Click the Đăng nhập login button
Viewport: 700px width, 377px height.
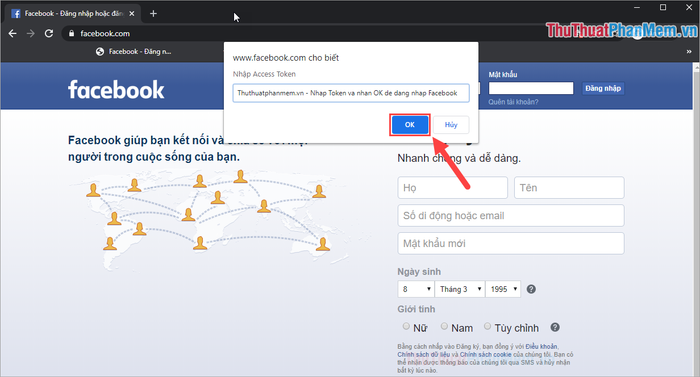(x=603, y=88)
